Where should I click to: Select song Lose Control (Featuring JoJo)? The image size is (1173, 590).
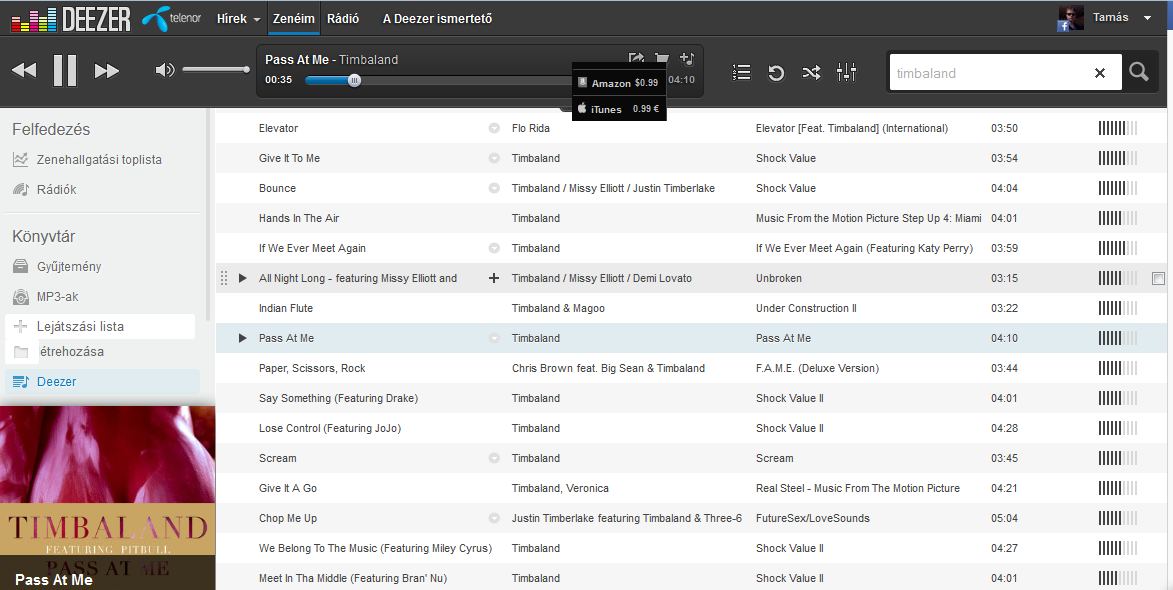click(x=330, y=428)
